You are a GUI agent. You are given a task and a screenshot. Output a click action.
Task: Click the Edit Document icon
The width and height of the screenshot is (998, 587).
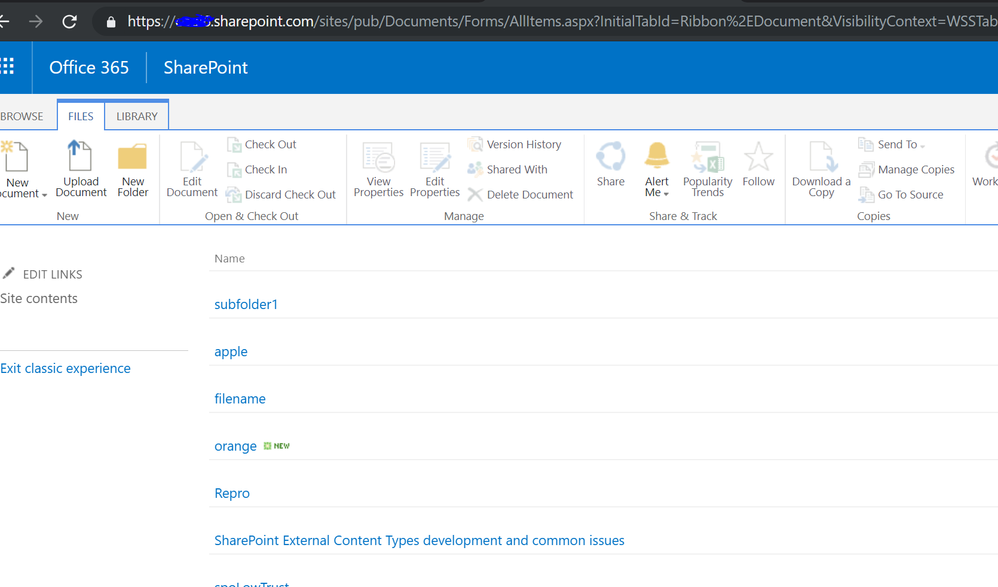coord(192,157)
